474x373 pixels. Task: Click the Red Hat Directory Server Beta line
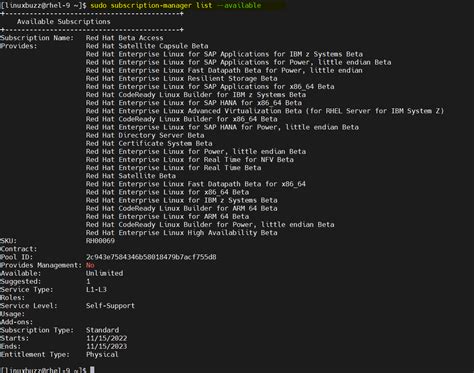(145, 135)
